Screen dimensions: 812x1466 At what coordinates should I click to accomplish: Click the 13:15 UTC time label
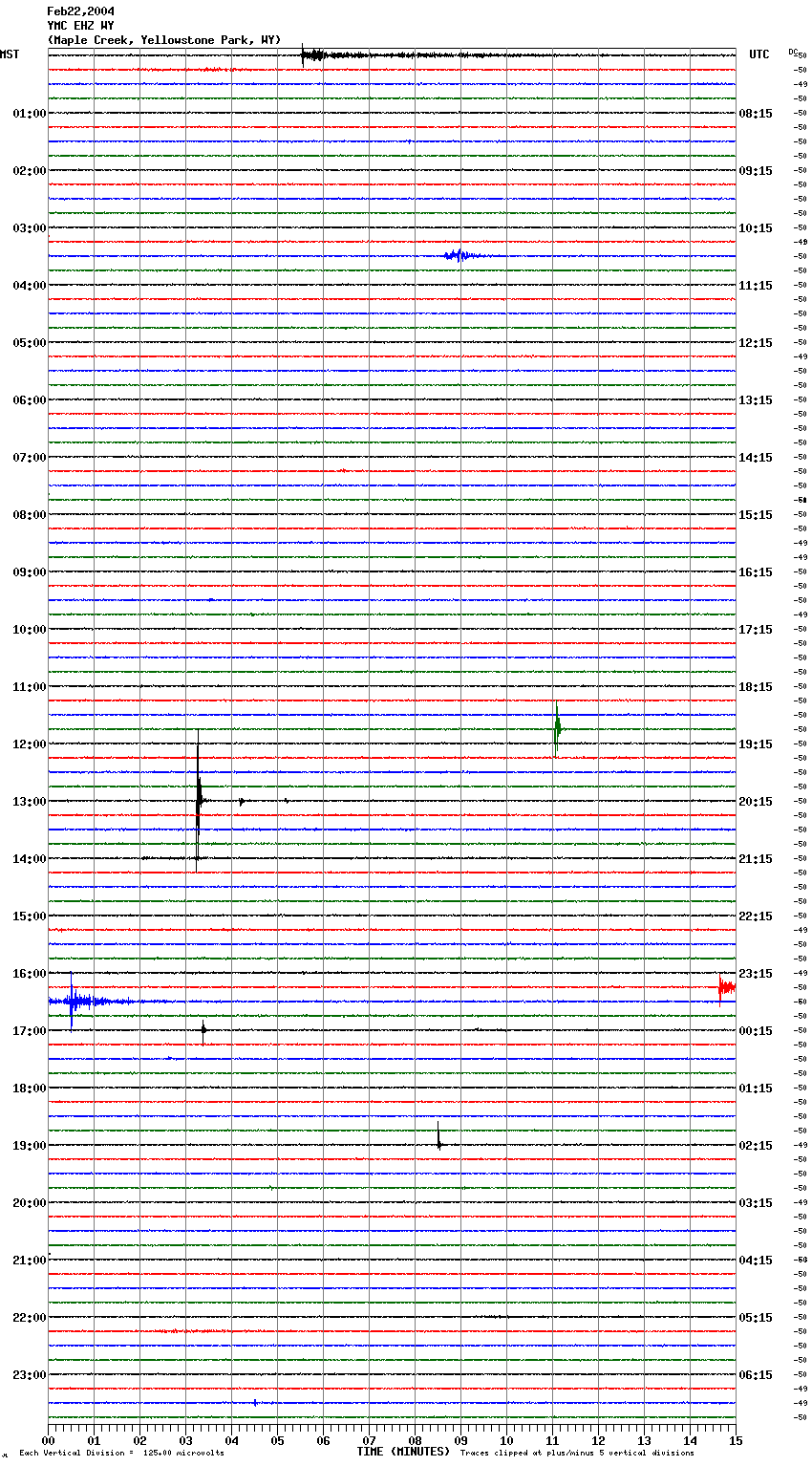tap(756, 400)
